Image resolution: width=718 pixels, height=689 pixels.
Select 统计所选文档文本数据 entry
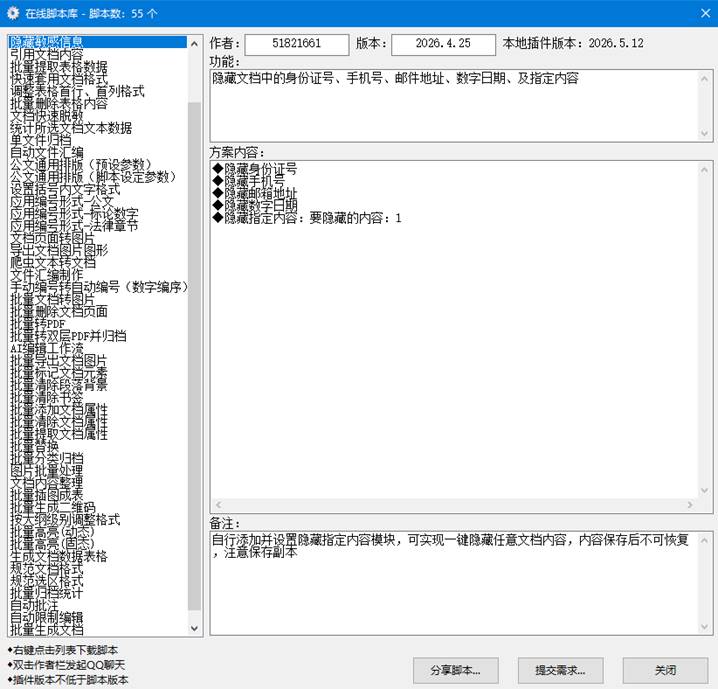coord(98,128)
